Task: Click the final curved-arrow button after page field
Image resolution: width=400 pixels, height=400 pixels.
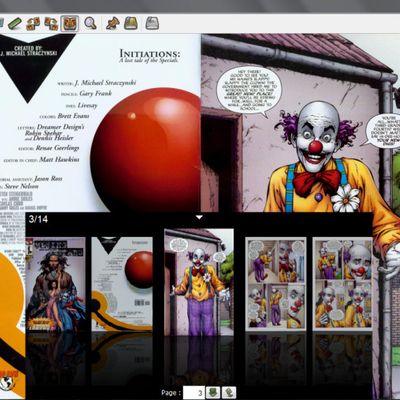Action: 229,393
